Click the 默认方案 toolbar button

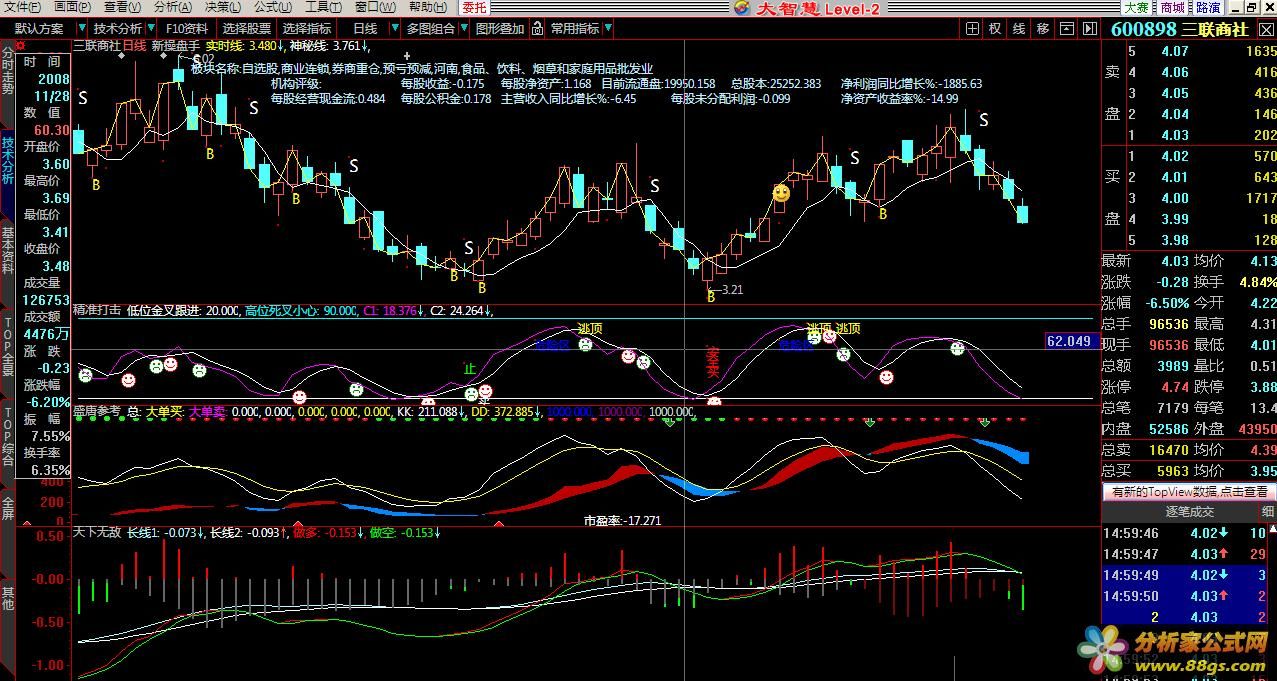[x=39, y=29]
